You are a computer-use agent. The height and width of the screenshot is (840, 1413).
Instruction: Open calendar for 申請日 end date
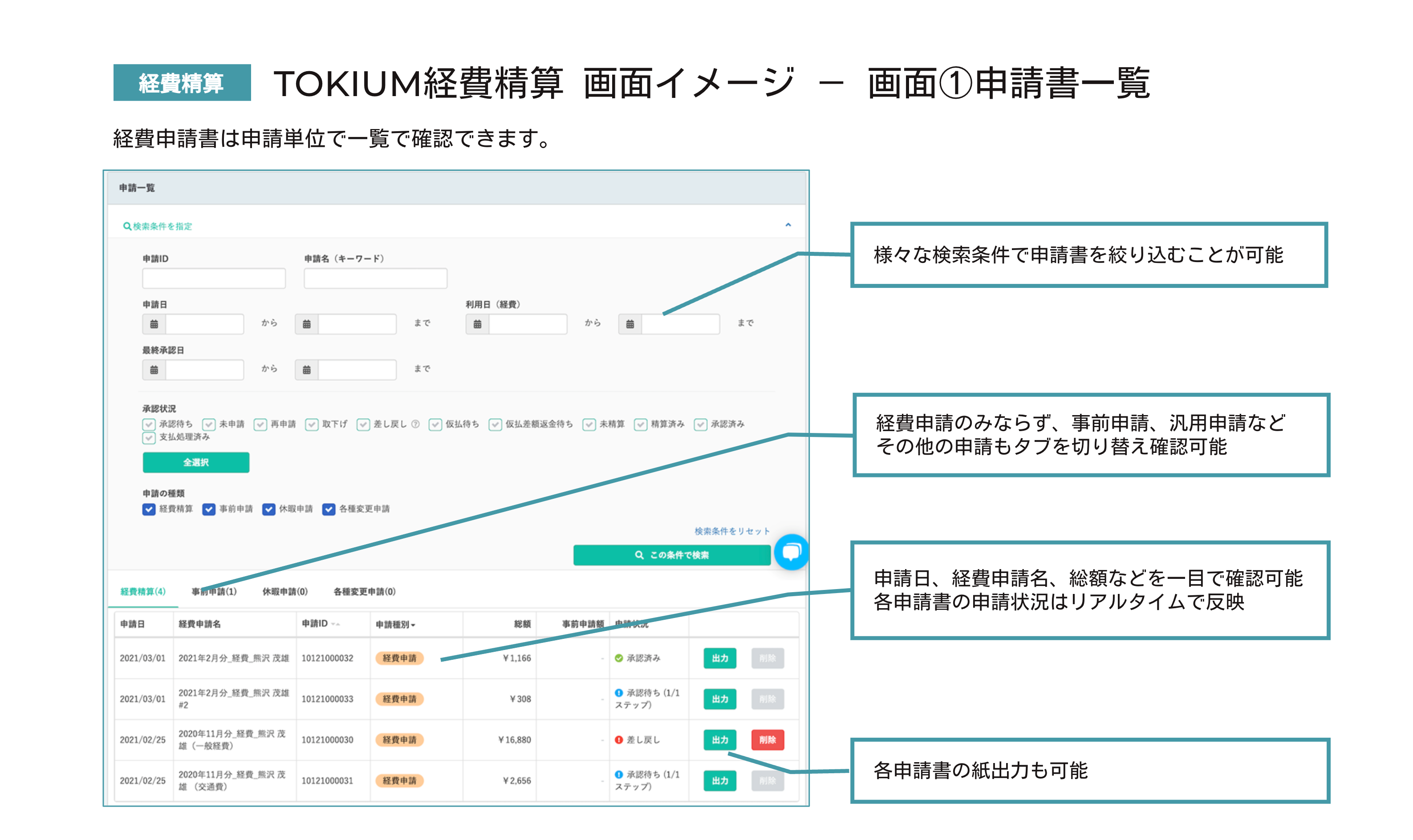coord(306,324)
